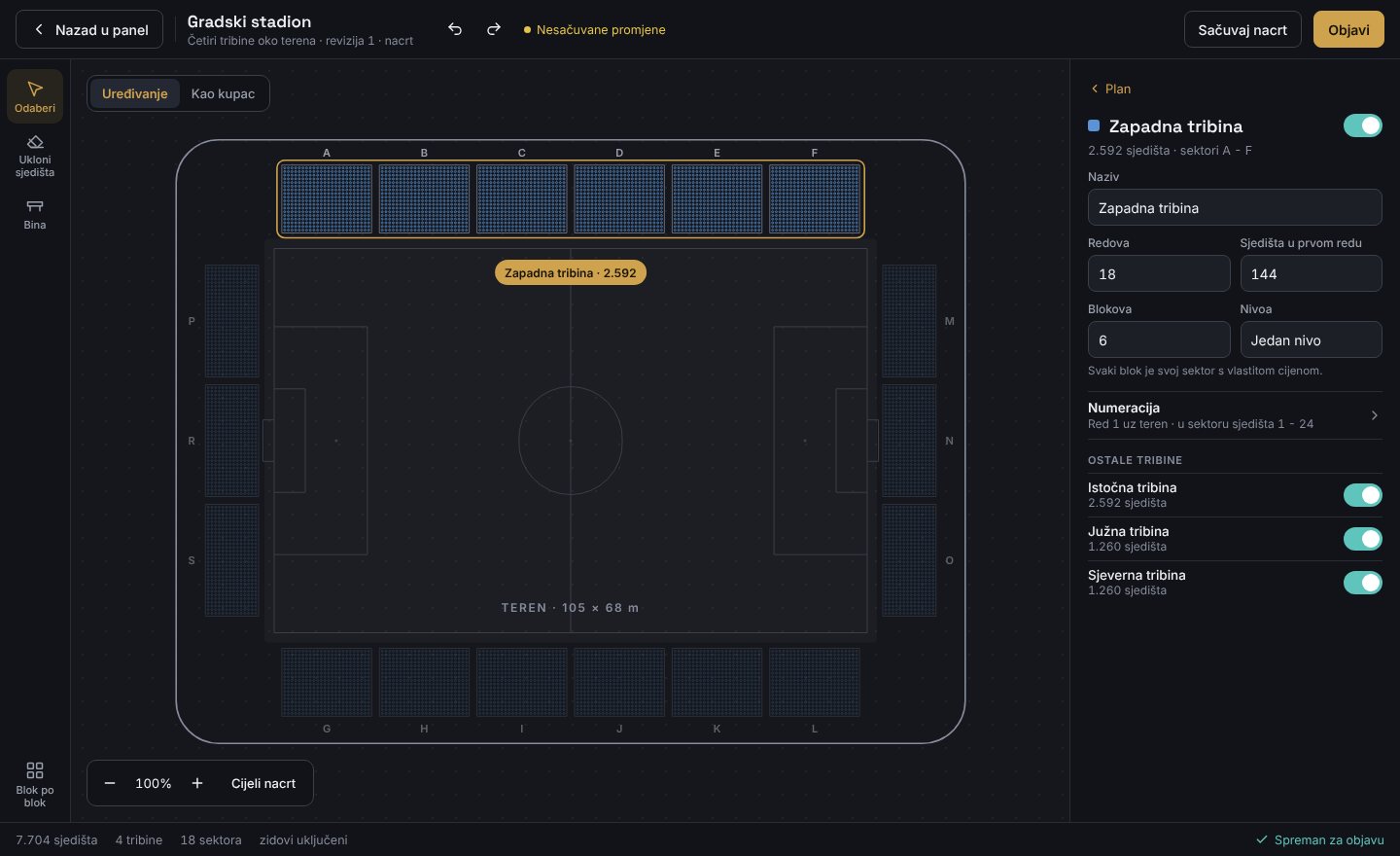Publish using the Objavi button
Viewport: 1400px width, 856px height.
coord(1348,29)
